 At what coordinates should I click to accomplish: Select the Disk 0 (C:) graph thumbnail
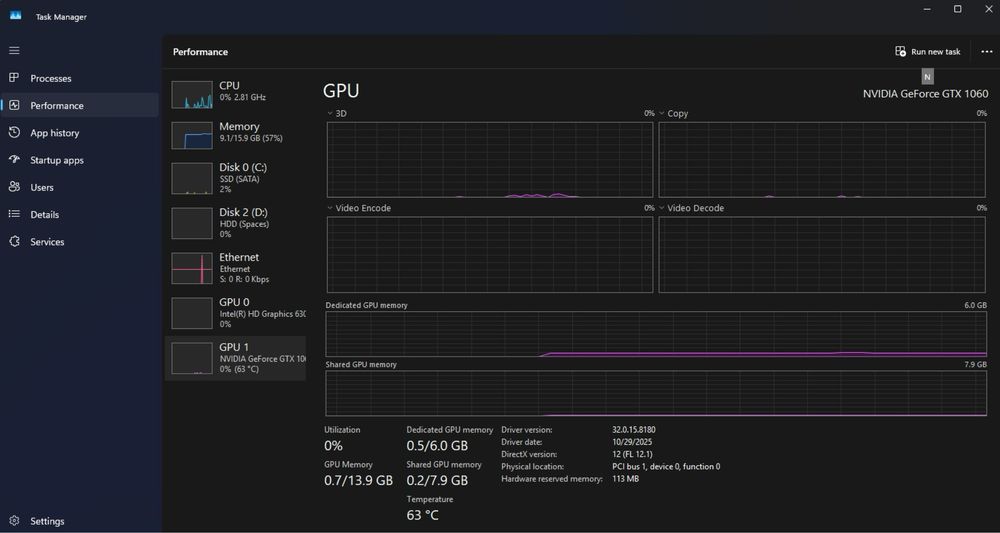pos(192,179)
